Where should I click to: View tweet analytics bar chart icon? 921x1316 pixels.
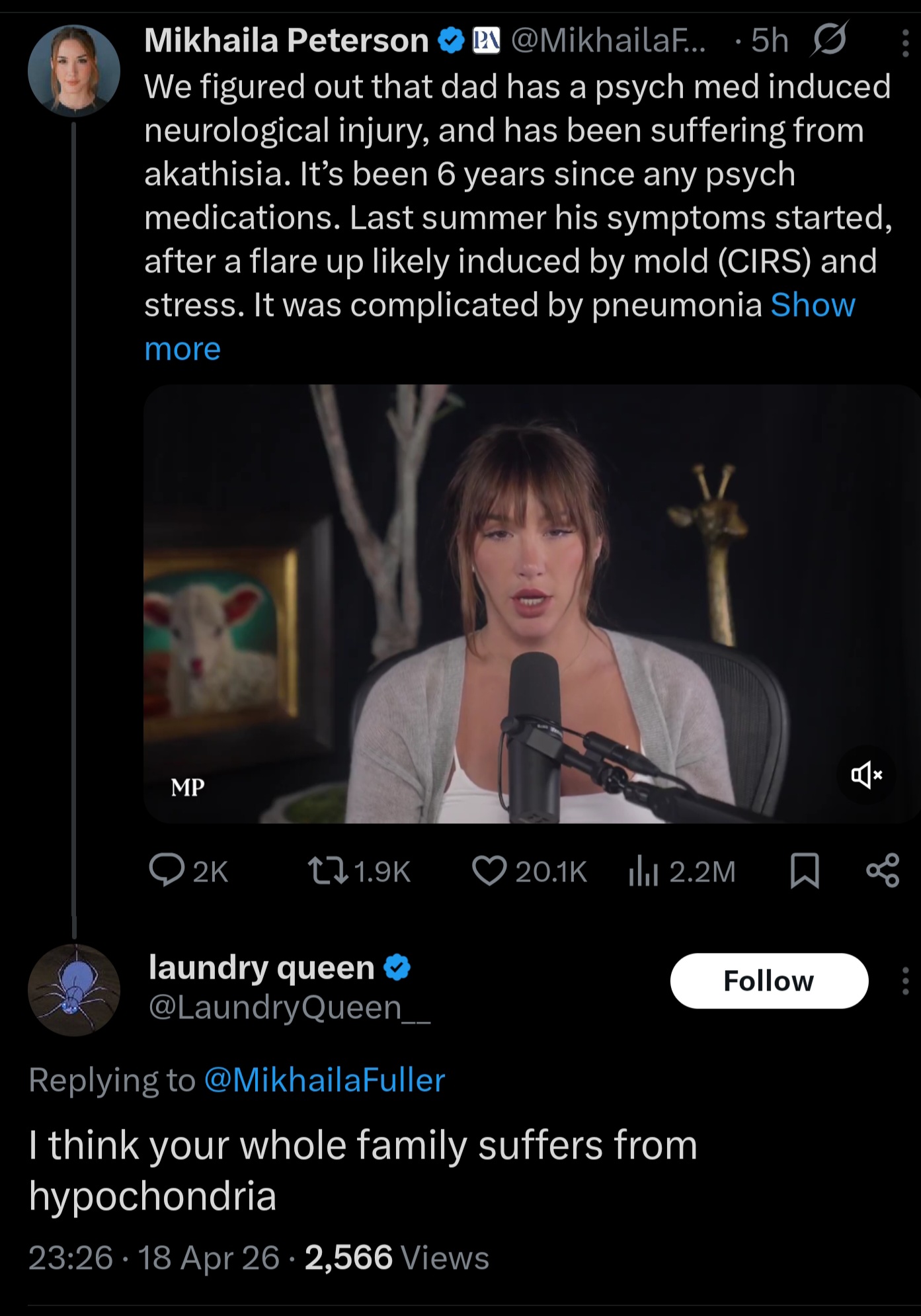[643, 870]
